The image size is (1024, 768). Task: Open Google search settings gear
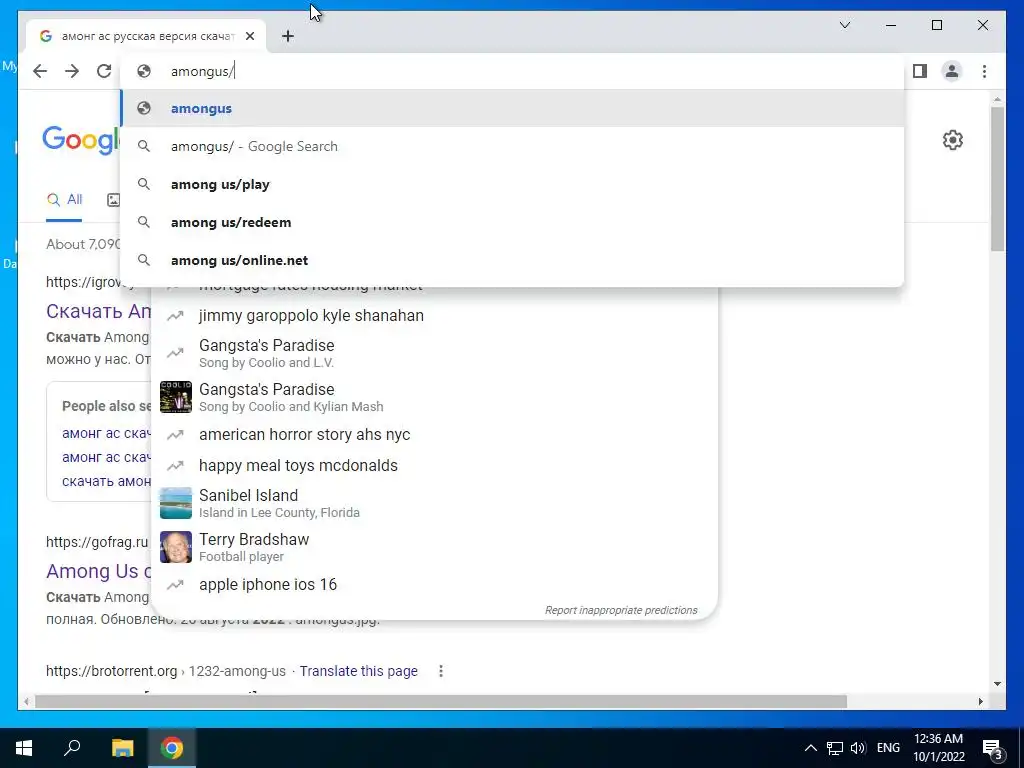pyautogui.click(x=953, y=140)
